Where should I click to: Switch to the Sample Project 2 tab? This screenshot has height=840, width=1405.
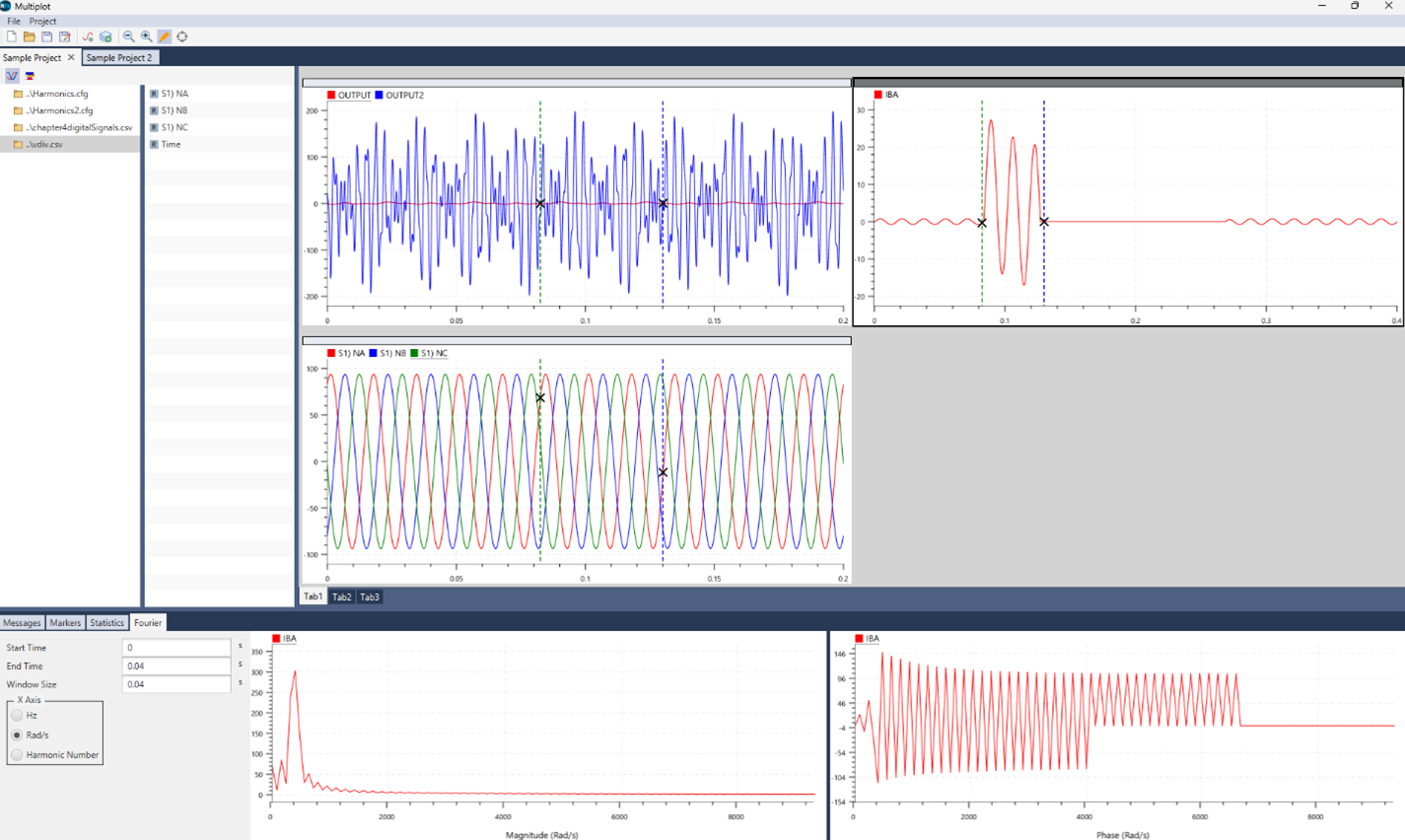coord(119,57)
